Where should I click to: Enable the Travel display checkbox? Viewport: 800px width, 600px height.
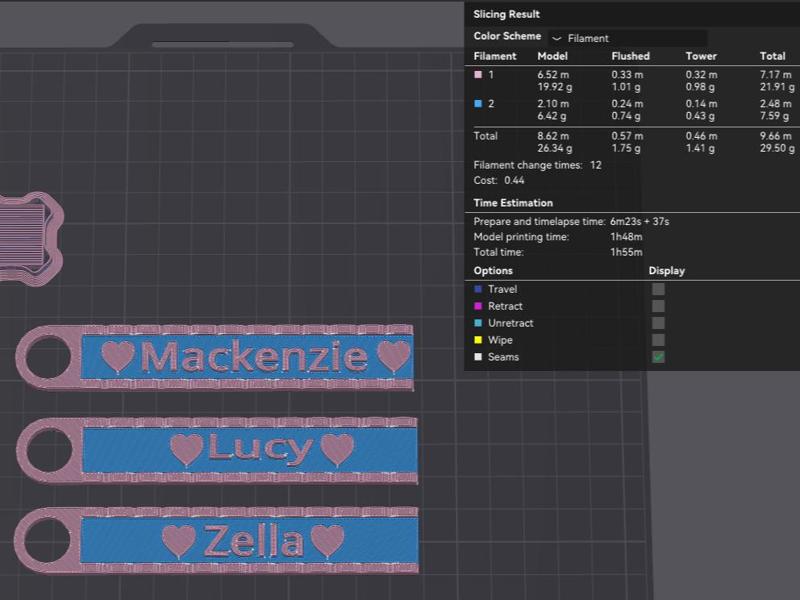pyautogui.click(x=657, y=289)
